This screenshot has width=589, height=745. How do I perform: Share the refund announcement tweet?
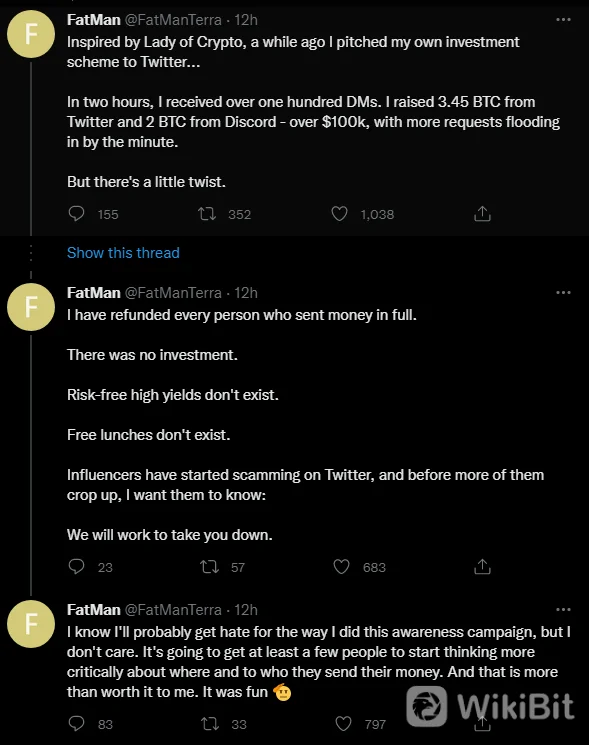(482, 566)
